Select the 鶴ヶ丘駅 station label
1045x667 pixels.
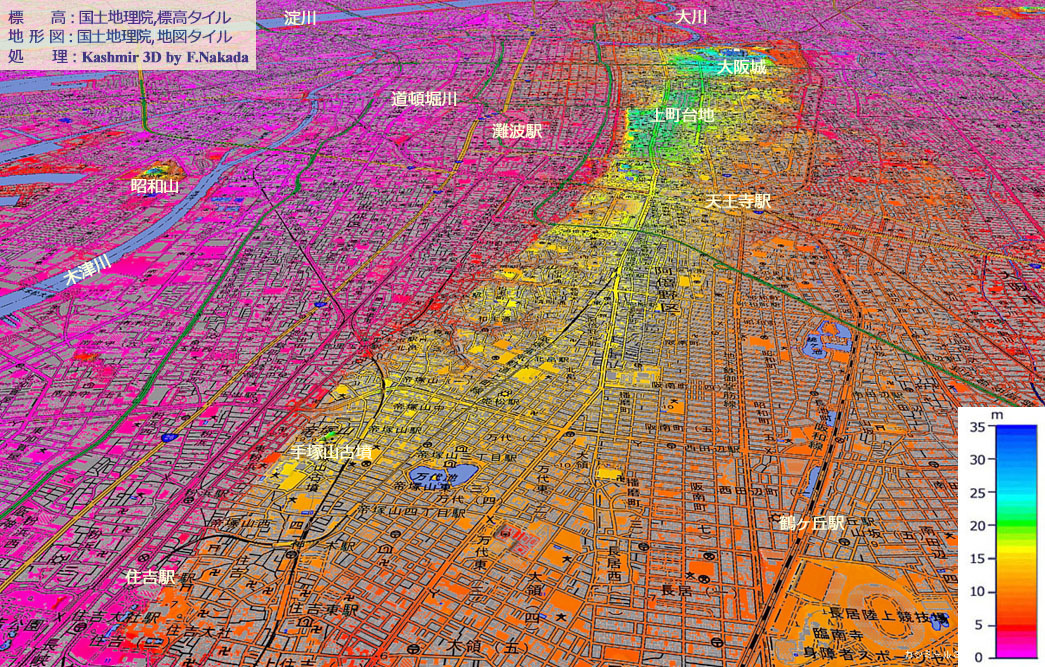[x=812, y=523]
